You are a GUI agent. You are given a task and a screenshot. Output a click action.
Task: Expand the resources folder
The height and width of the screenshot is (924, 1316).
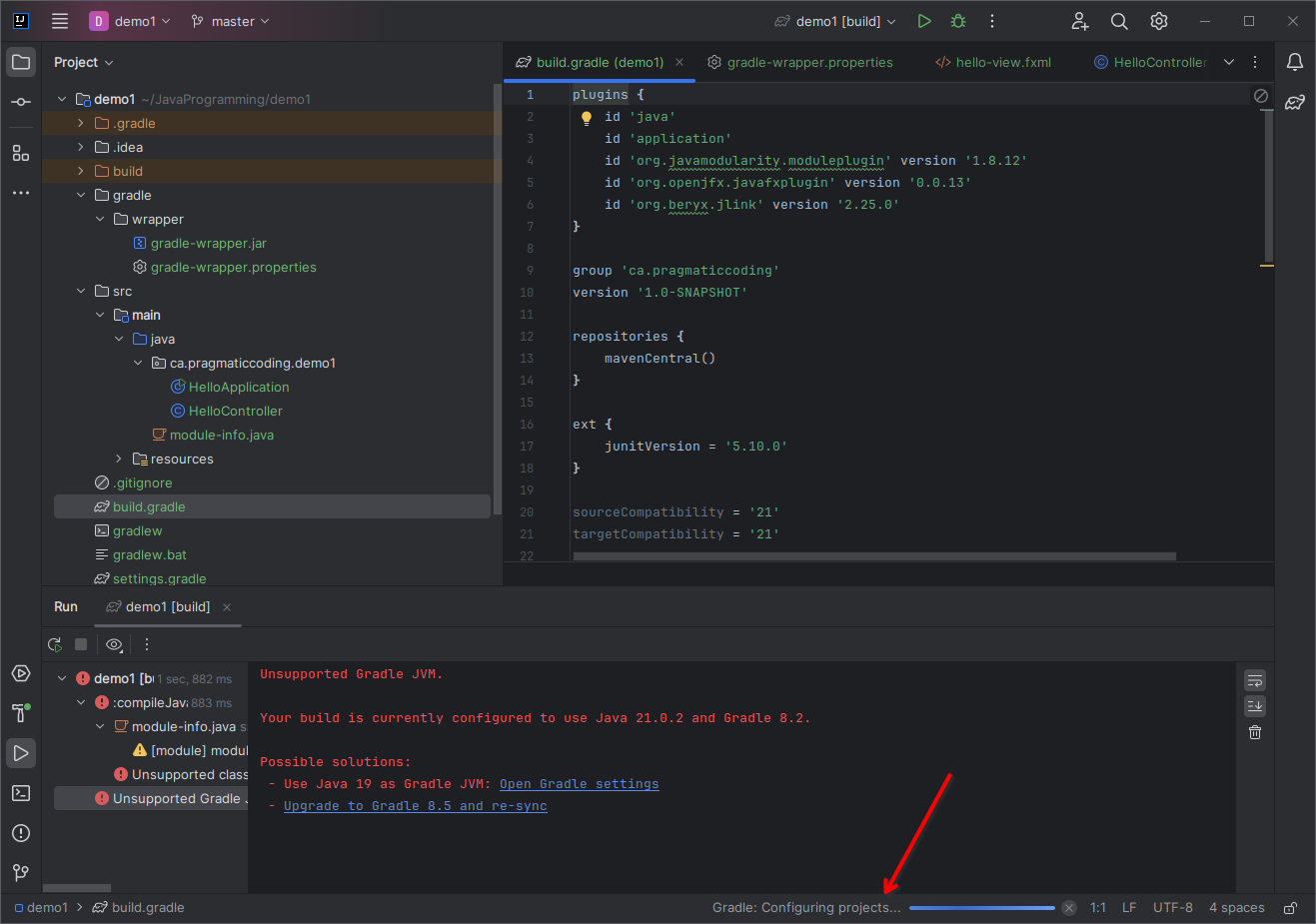tap(119, 459)
